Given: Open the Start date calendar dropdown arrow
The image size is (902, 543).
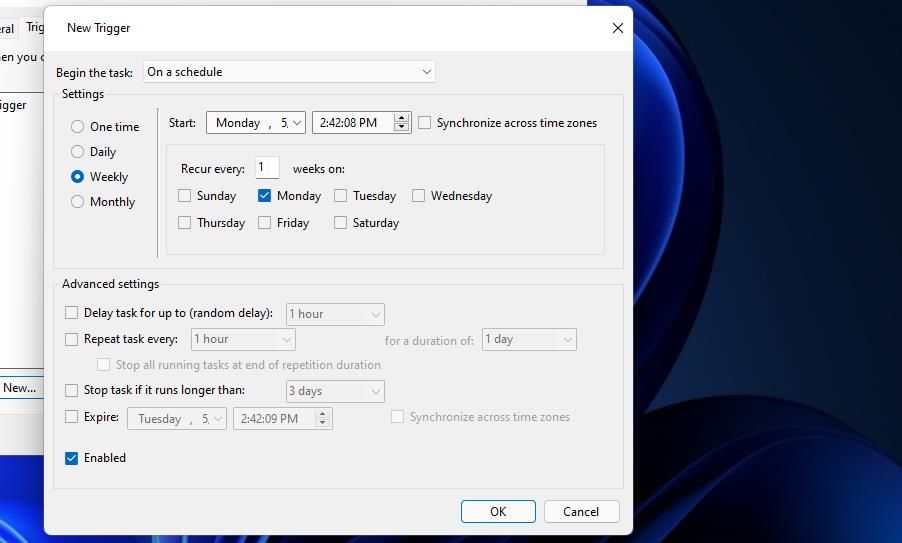Looking at the screenshot, I should pyautogui.click(x=297, y=123).
